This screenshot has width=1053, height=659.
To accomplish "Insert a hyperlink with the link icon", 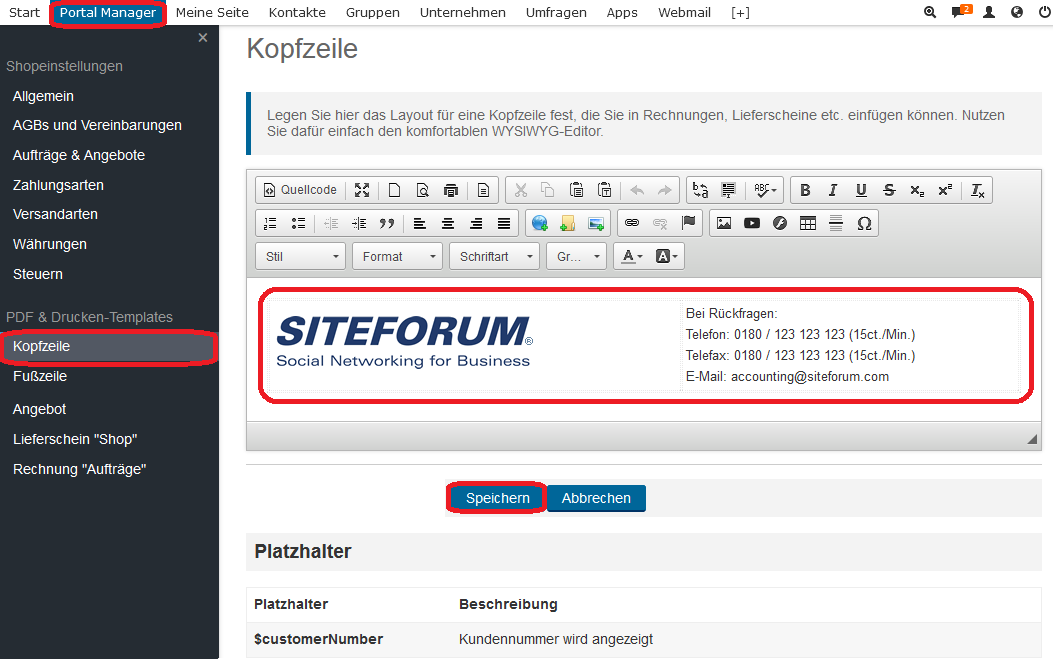I will (632, 223).
